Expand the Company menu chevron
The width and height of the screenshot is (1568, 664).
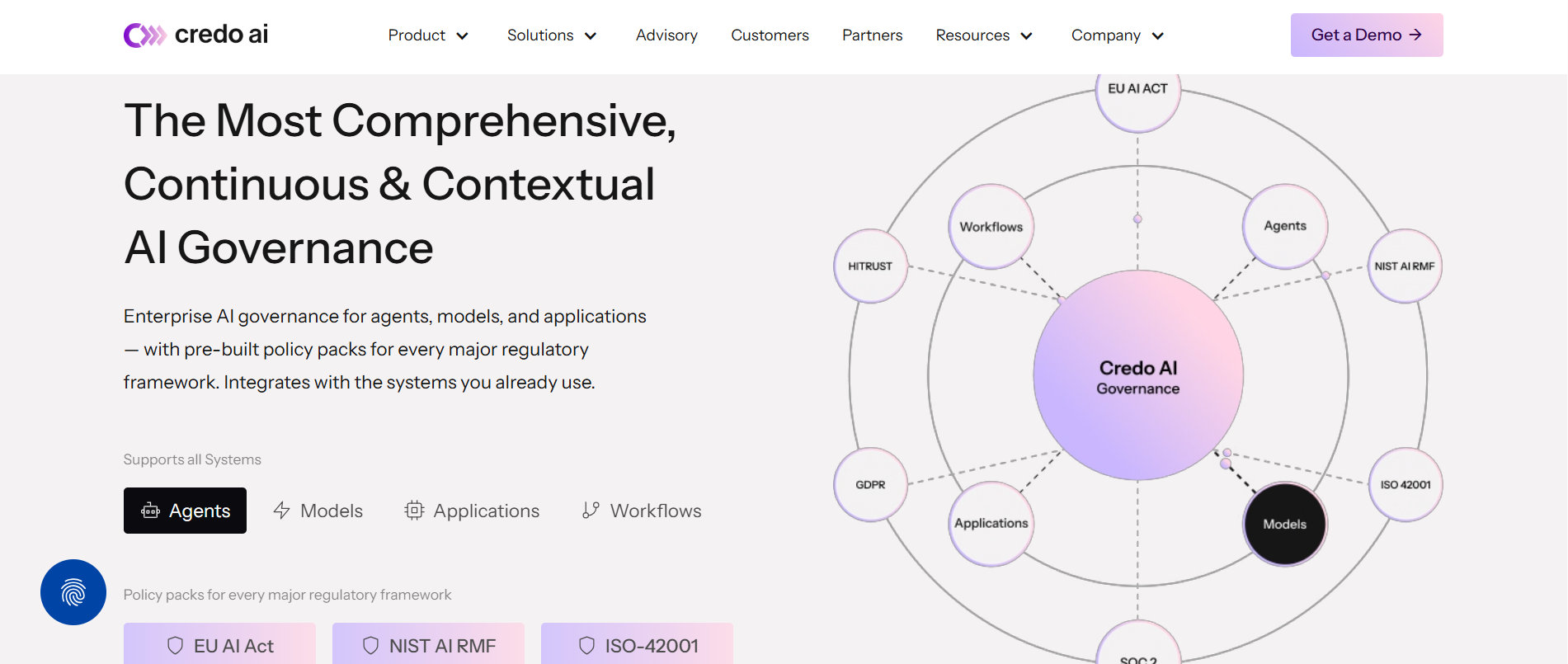[1158, 35]
